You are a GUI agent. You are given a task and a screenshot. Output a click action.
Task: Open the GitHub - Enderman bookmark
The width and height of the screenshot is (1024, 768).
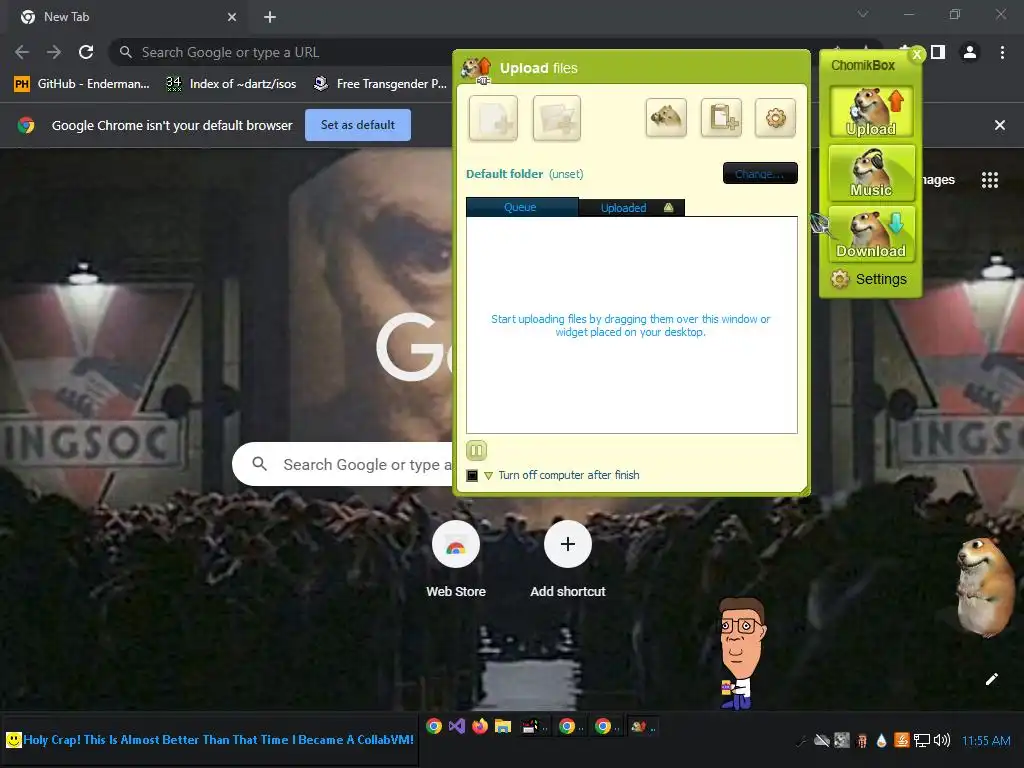82,84
